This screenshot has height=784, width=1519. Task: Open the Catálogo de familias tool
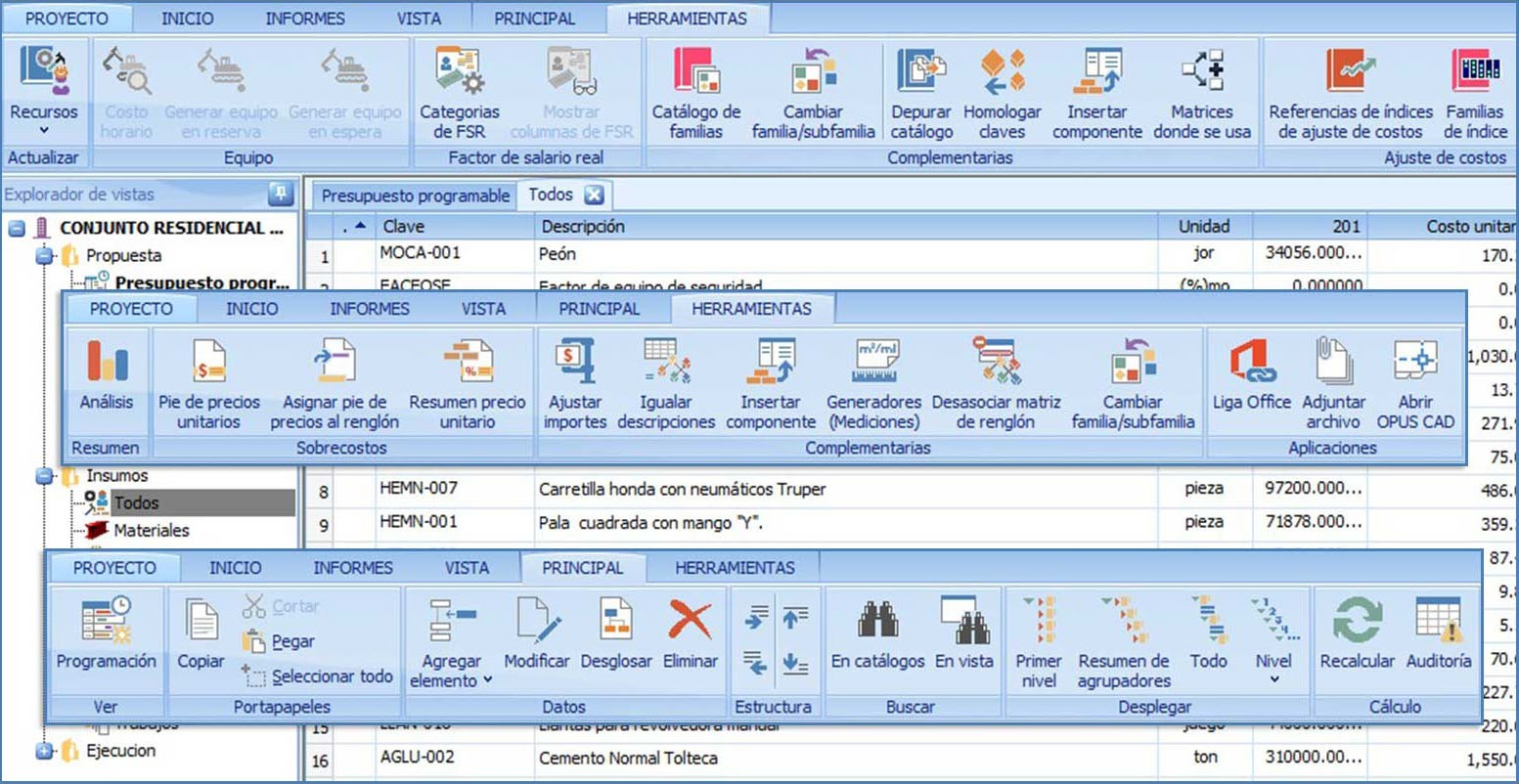click(x=695, y=93)
